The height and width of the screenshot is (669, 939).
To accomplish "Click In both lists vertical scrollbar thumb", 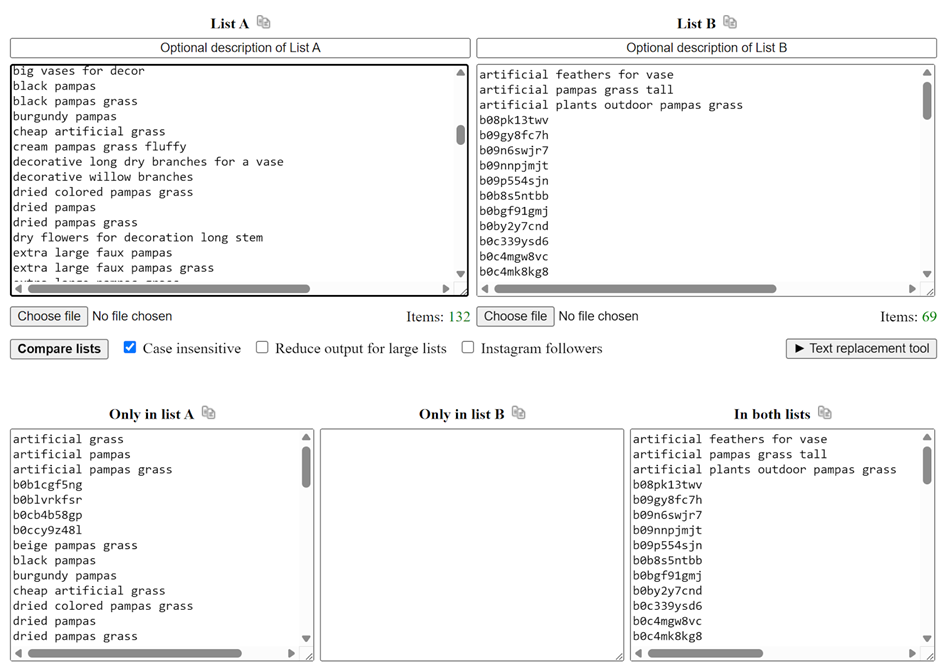I will (927, 466).
